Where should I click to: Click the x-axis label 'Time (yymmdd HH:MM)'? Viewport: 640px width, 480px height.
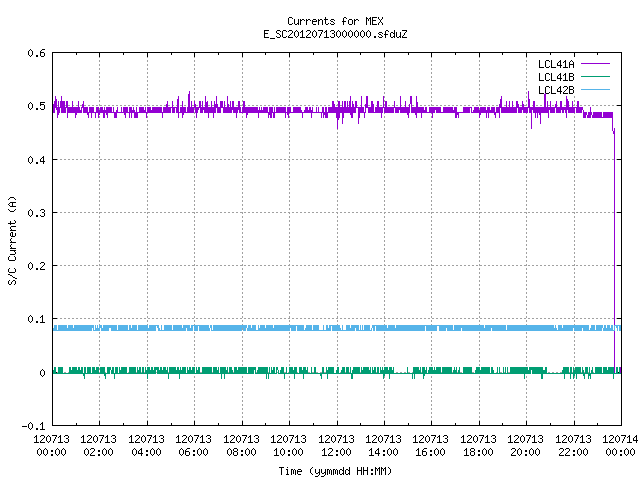[335, 471]
